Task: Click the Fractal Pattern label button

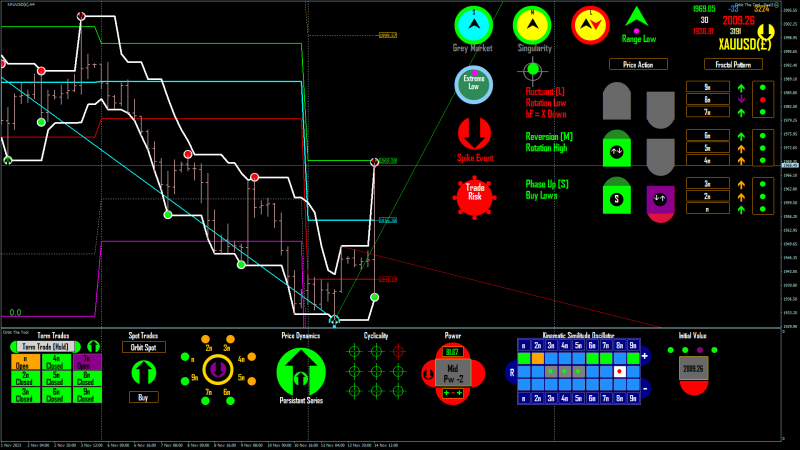Action: click(x=733, y=64)
